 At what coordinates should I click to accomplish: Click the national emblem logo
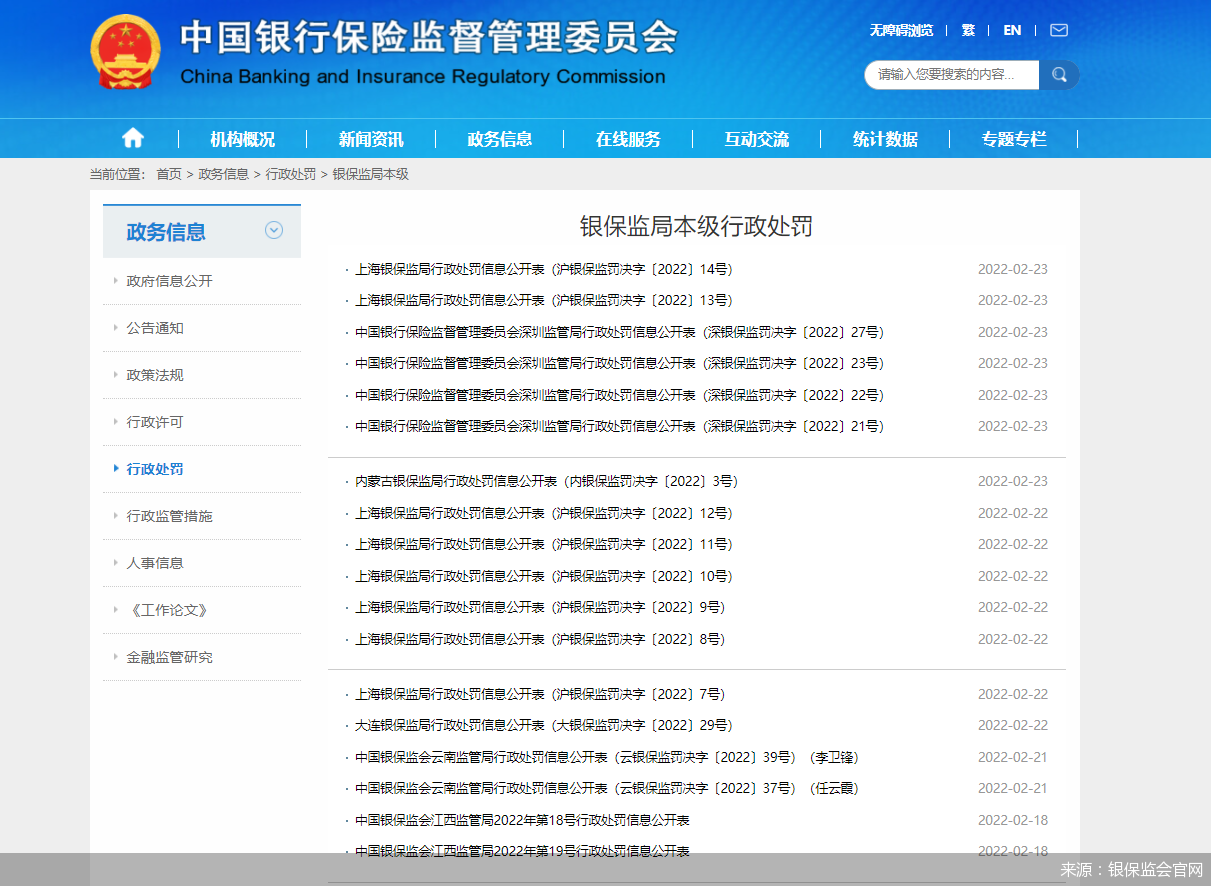pyautogui.click(x=125, y=52)
